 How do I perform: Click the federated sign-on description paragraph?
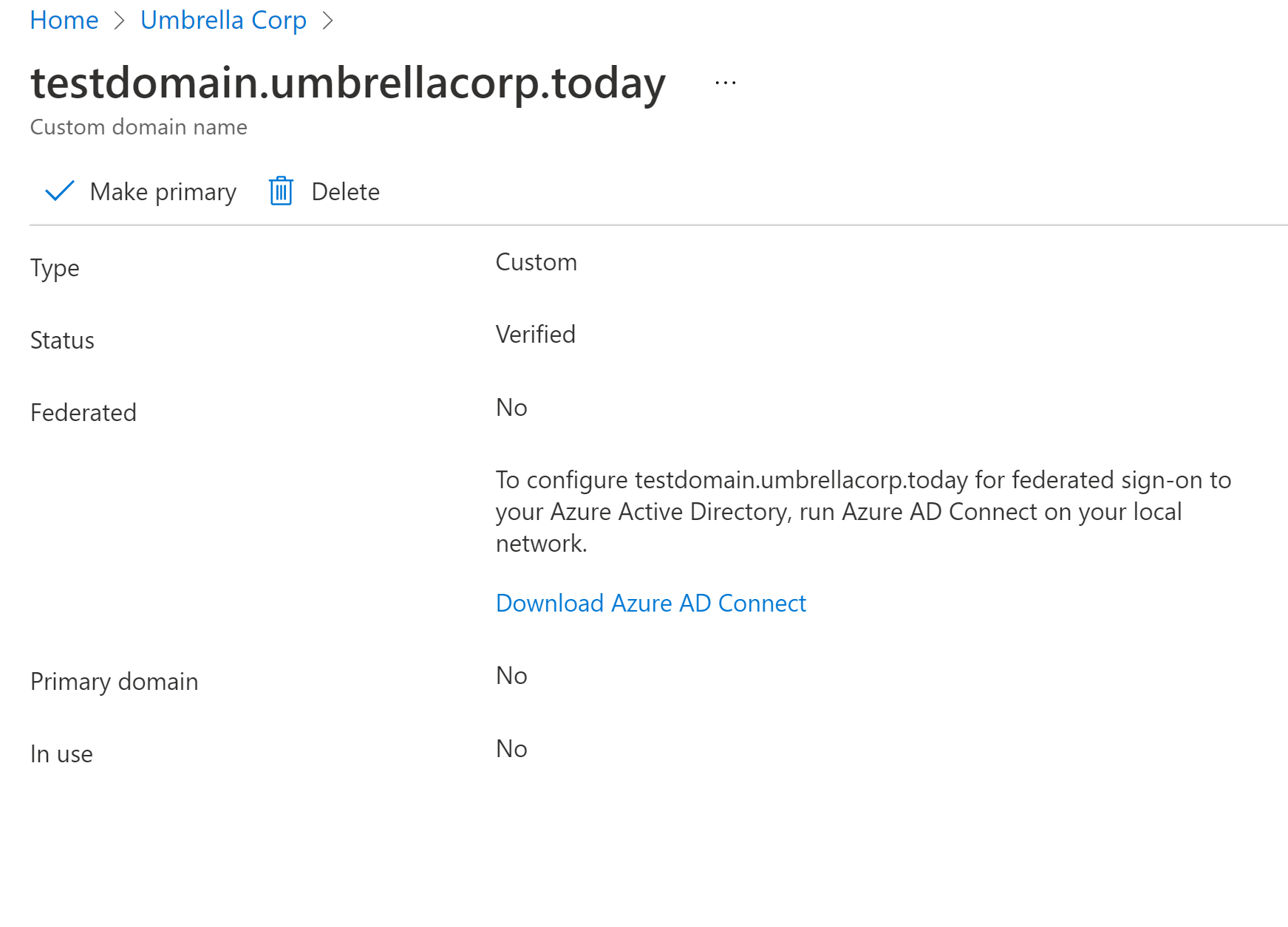click(864, 512)
